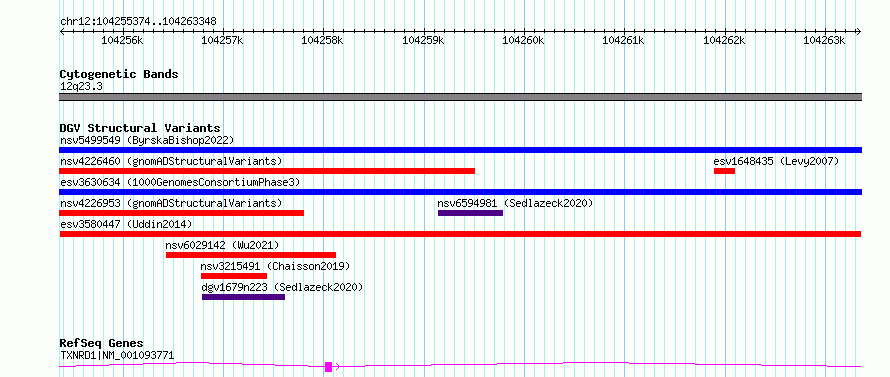Screen dimensions: 890x377
Task: Click the 104257k ruler tick label
Action: click(x=222, y=40)
